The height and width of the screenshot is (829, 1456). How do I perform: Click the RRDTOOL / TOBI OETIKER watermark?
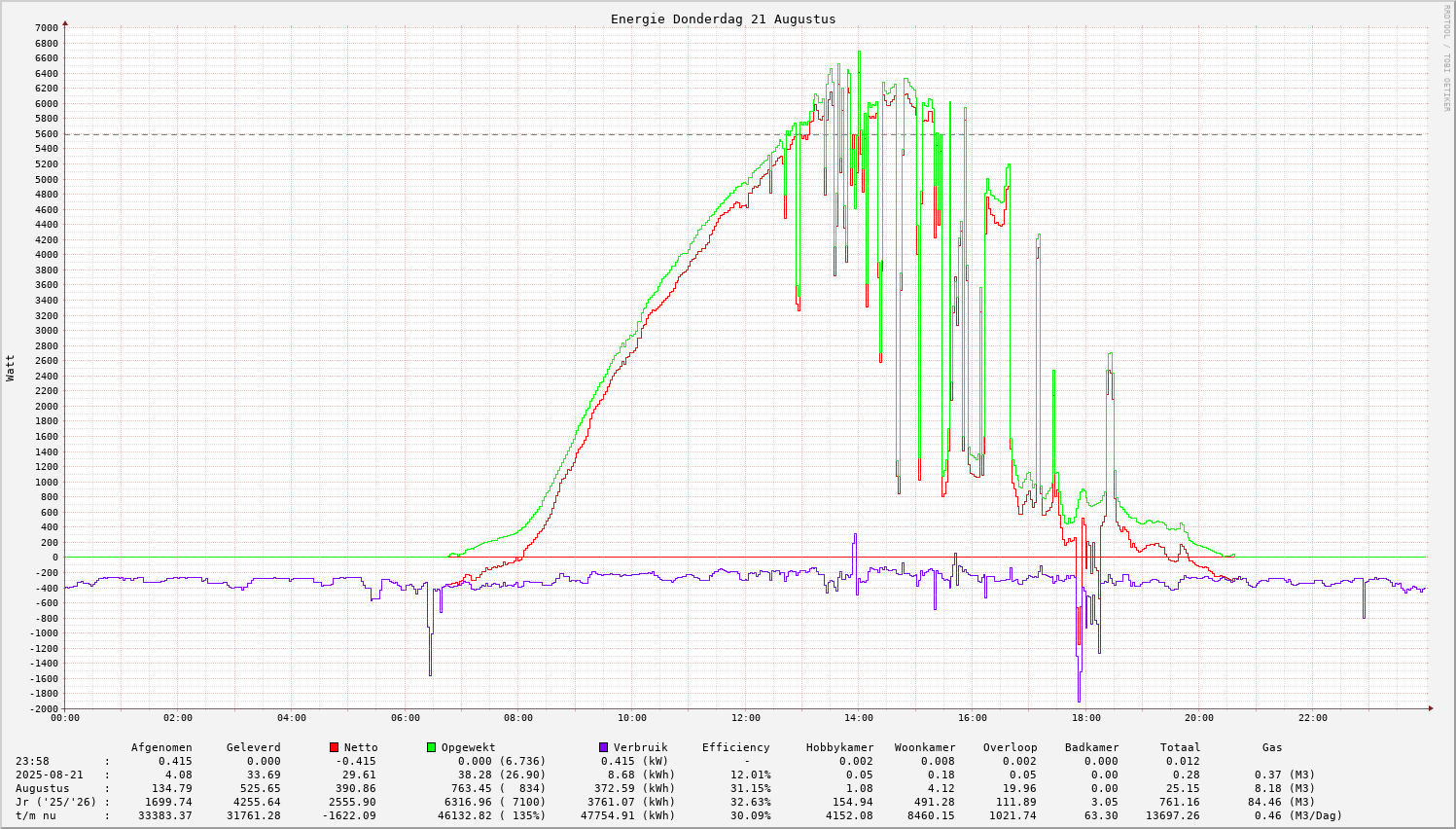click(x=1446, y=58)
